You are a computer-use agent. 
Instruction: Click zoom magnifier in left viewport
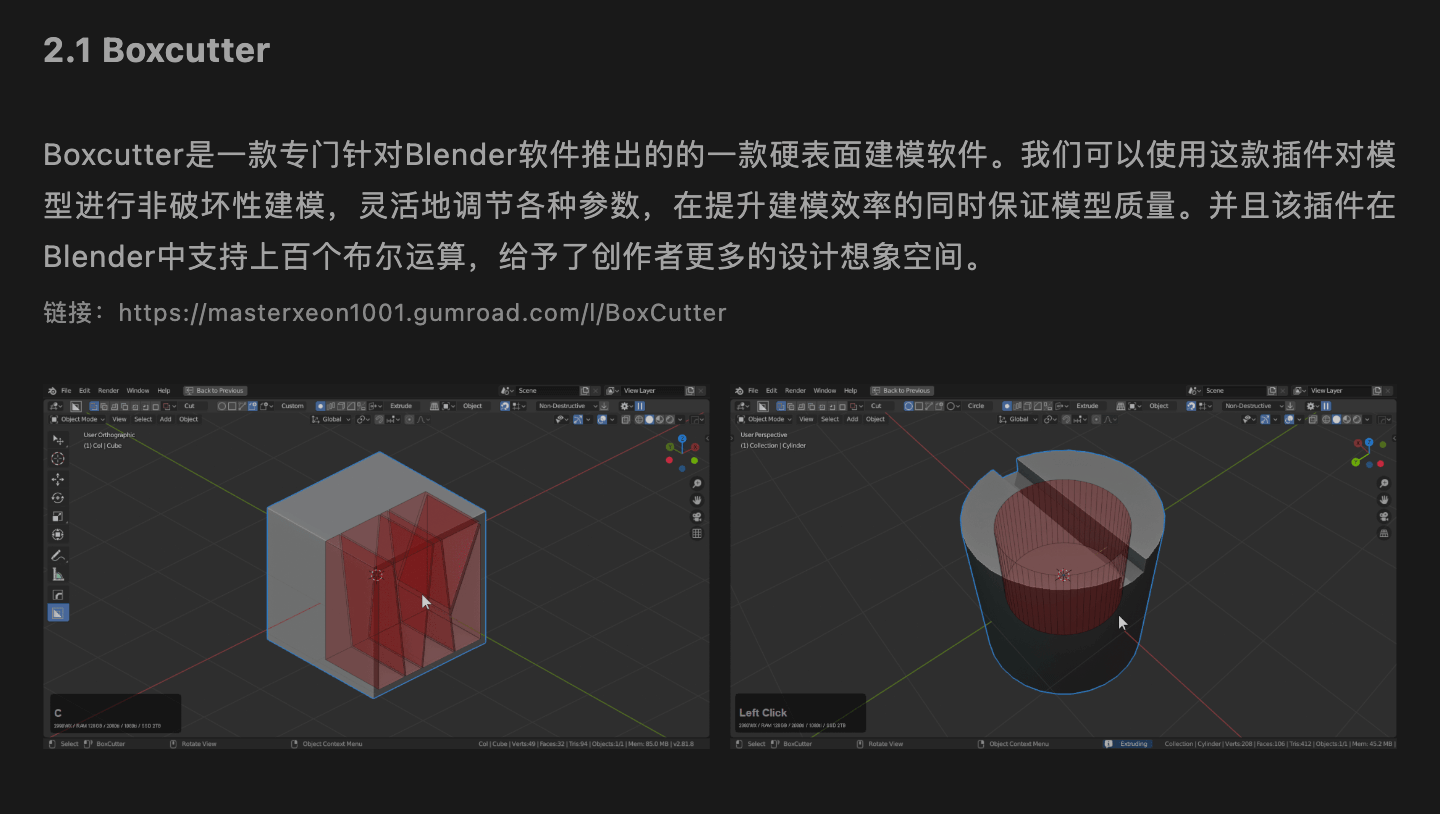(x=697, y=483)
